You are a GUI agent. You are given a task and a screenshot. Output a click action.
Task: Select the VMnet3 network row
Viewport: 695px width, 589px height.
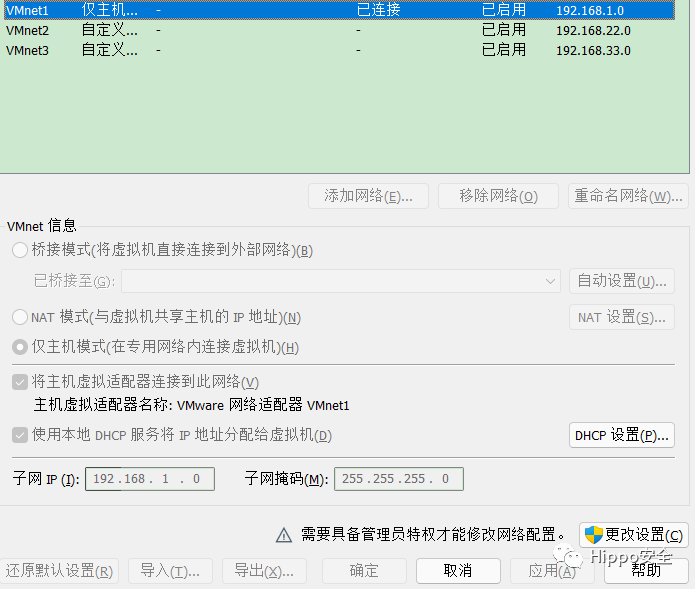click(339, 50)
